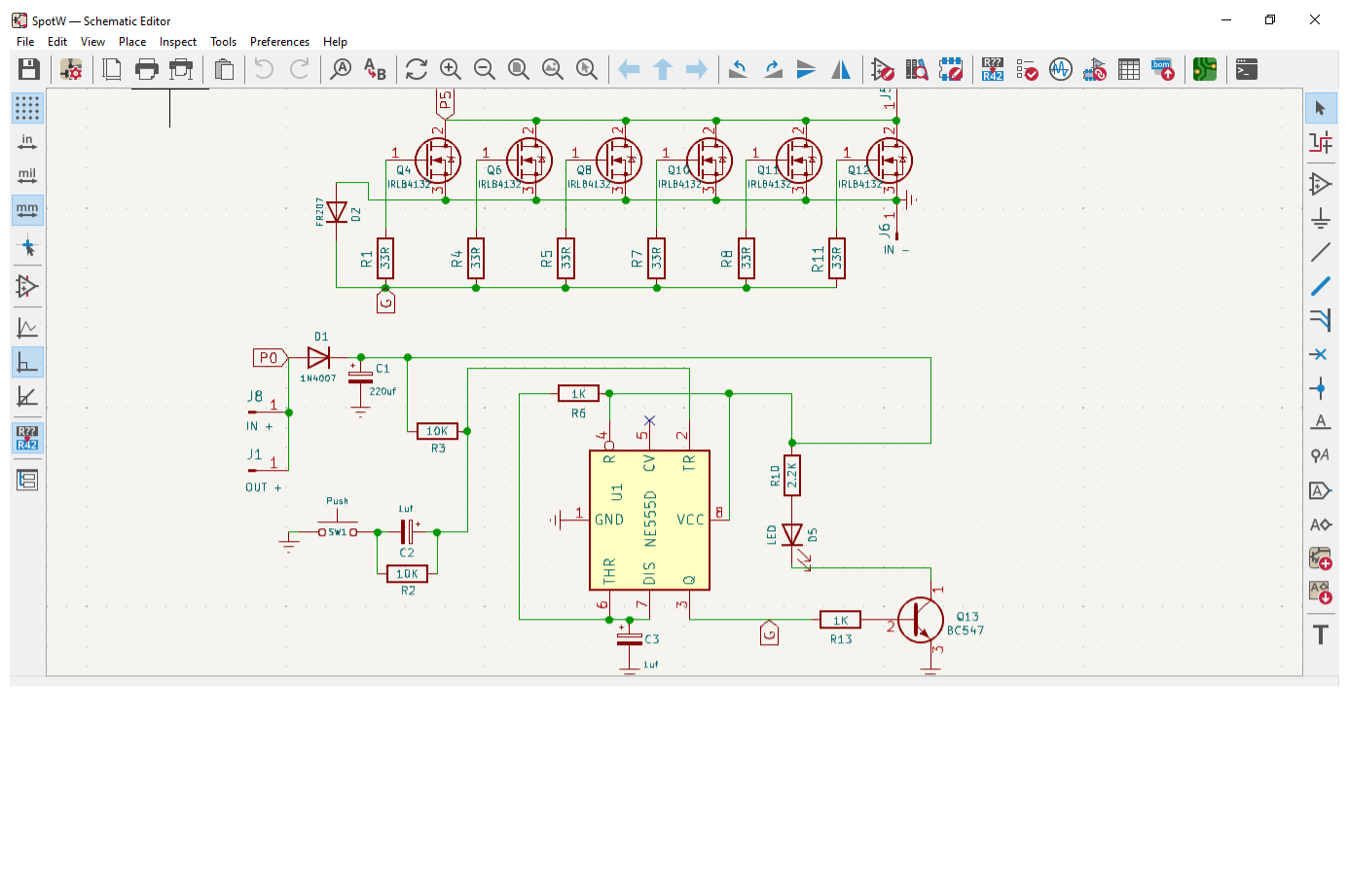Open the simulator tool
The height and width of the screenshot is (896, 1349).
1061,69
